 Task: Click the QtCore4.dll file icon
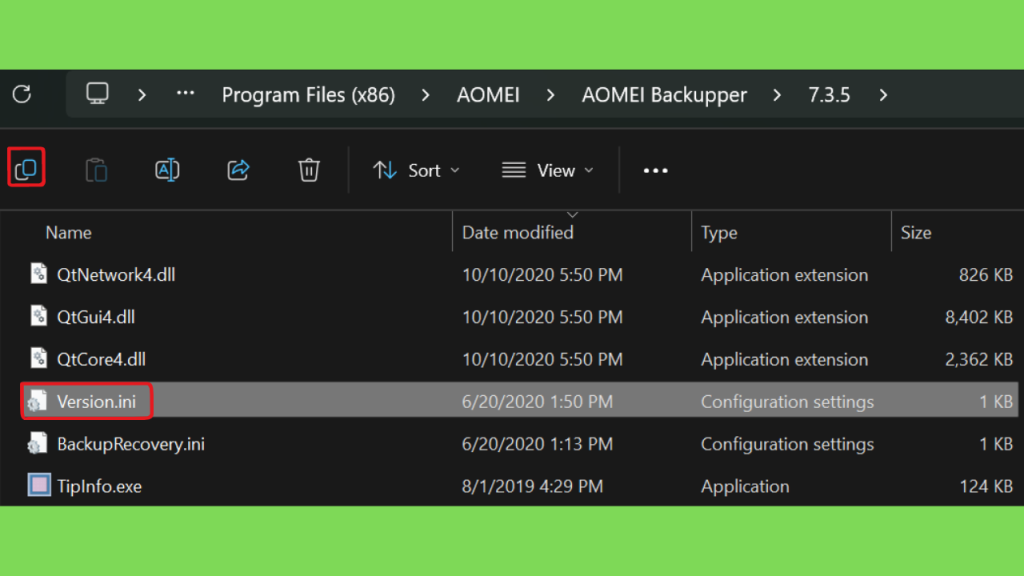tap(39, 359)
